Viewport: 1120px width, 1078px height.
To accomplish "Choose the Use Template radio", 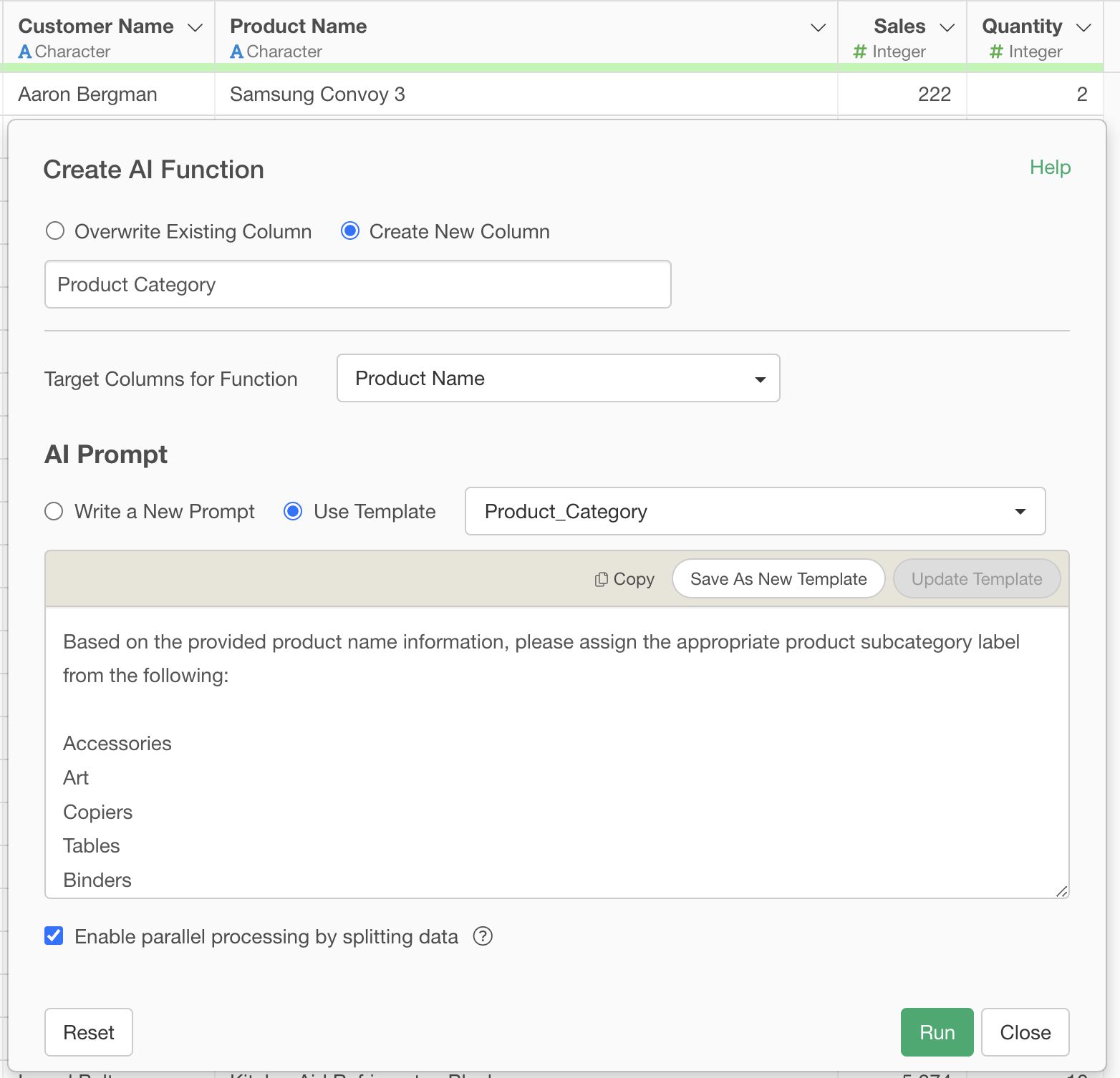I will point(293,511).
